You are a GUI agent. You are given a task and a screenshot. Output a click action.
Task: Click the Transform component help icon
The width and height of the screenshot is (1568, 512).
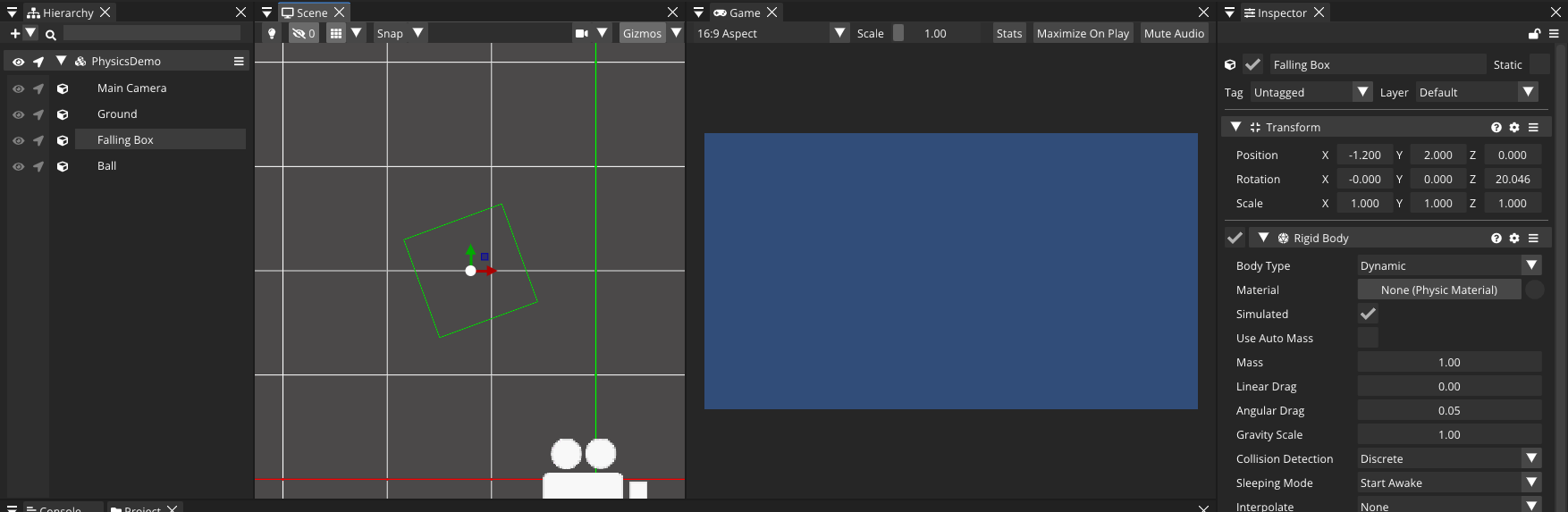[1496, 128]
